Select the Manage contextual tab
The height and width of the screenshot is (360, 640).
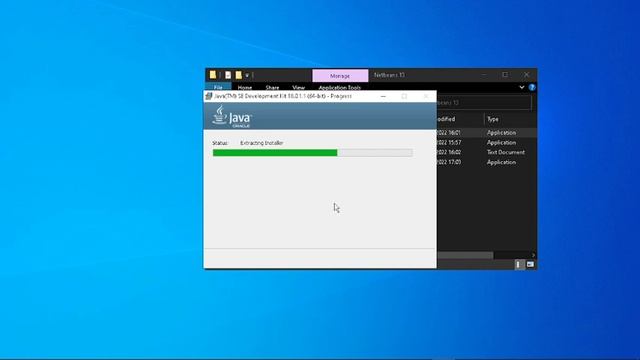tap(340, 76)
